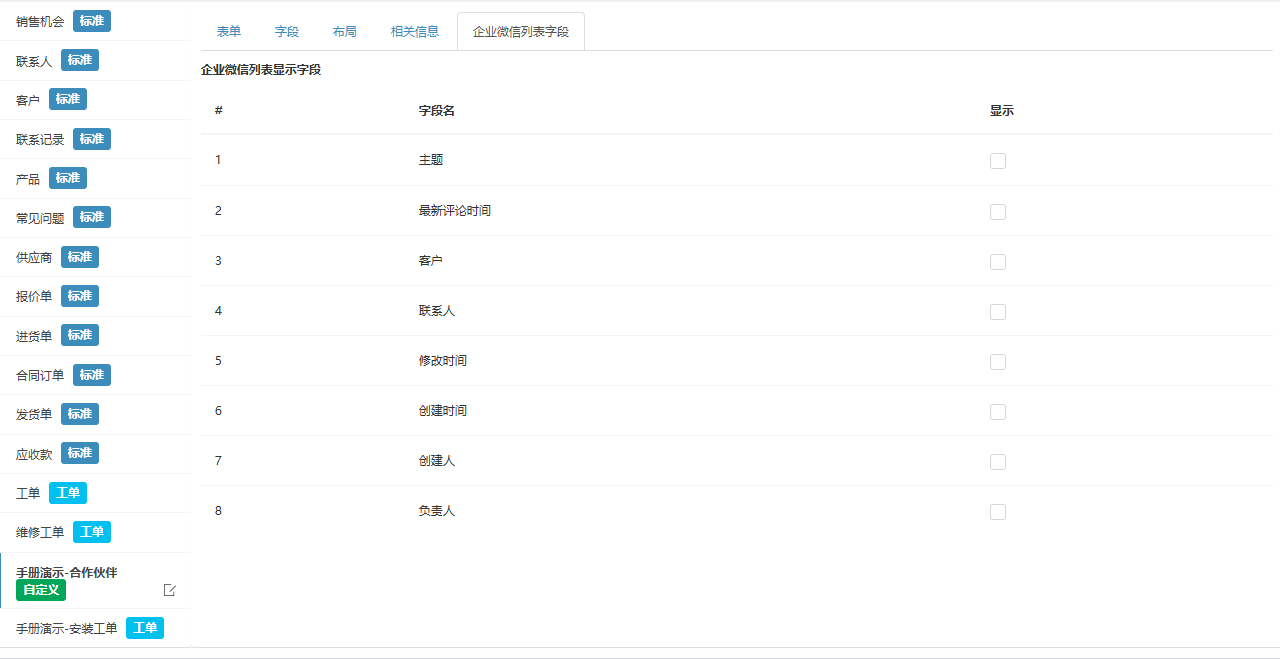Open 工单 module in the sidebar
Image resolution: width=1280 pixels, height=659 pixels.
click(28, 493)
